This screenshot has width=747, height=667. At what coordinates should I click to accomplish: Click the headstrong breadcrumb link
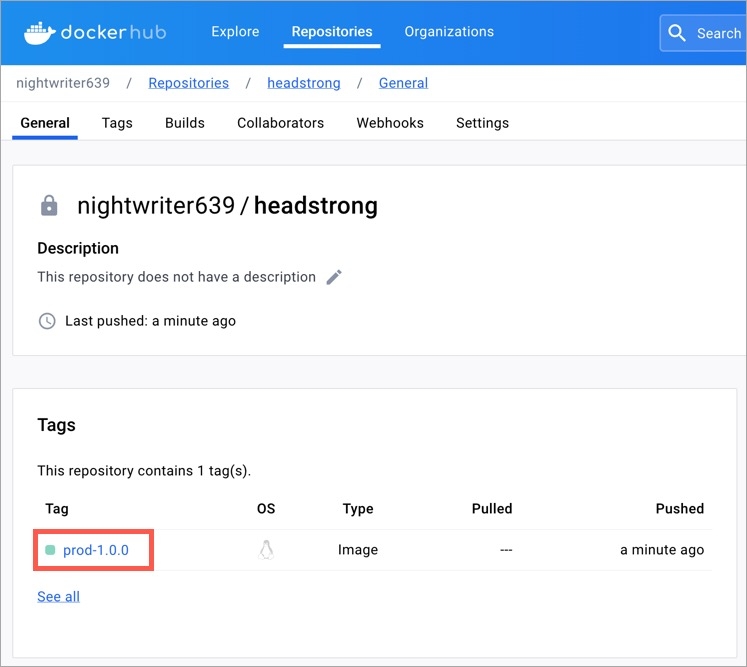click(x=304, y=83)
